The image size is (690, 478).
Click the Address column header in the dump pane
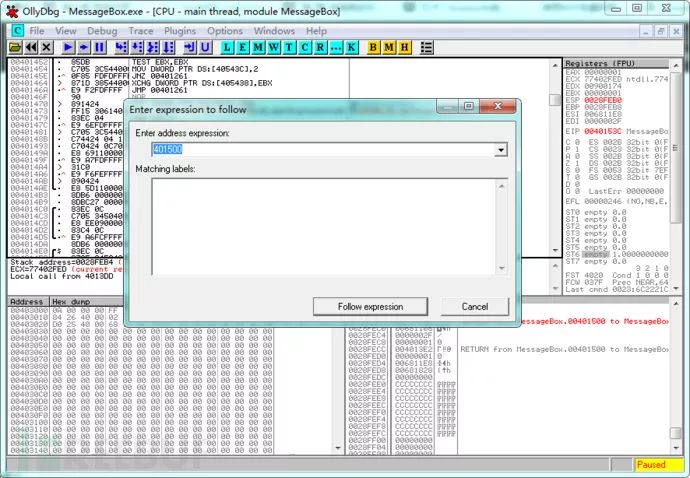pos(28,302)
